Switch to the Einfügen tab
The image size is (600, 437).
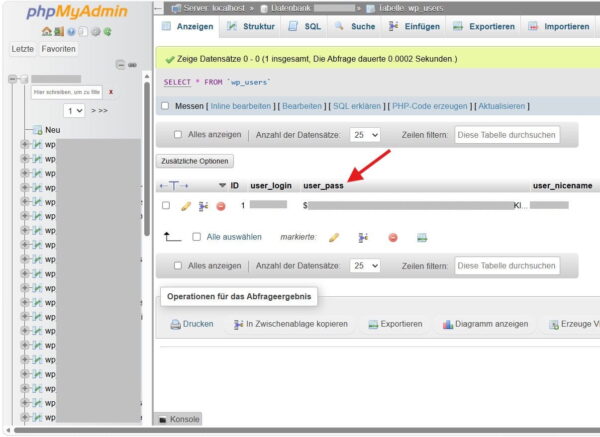point(414,26)
